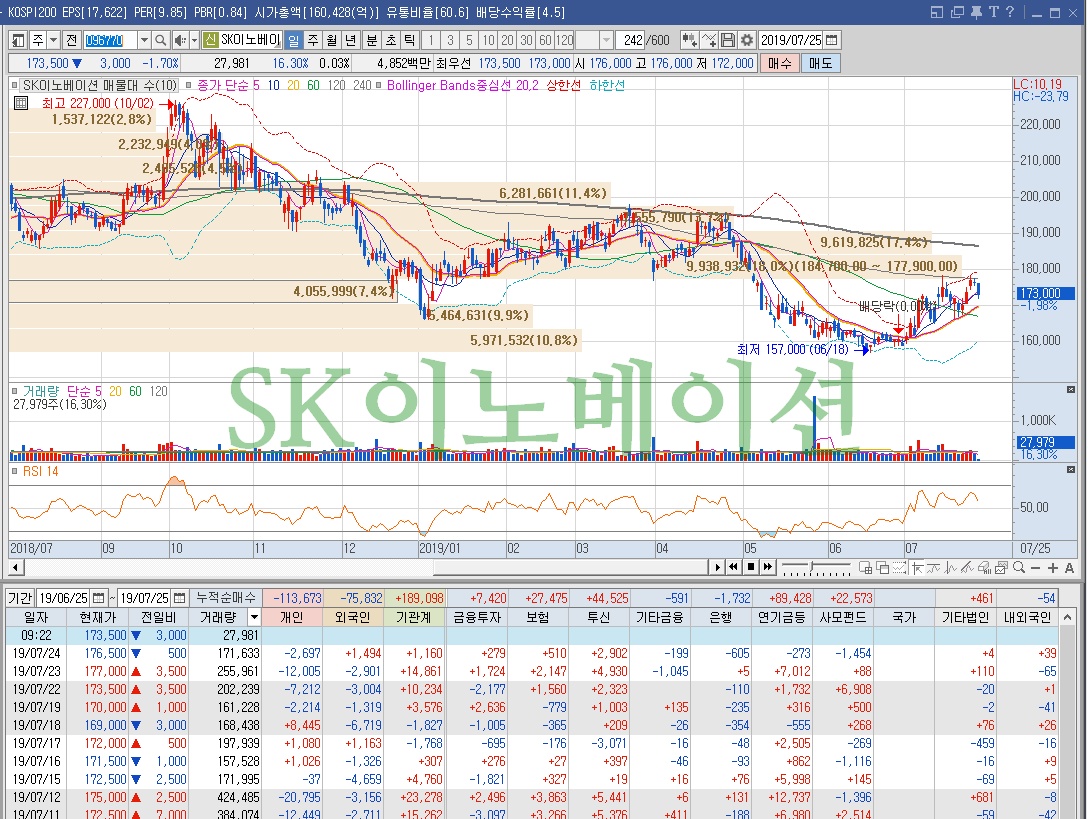Open the calendar next to 2019/07/25

point(832,40)
